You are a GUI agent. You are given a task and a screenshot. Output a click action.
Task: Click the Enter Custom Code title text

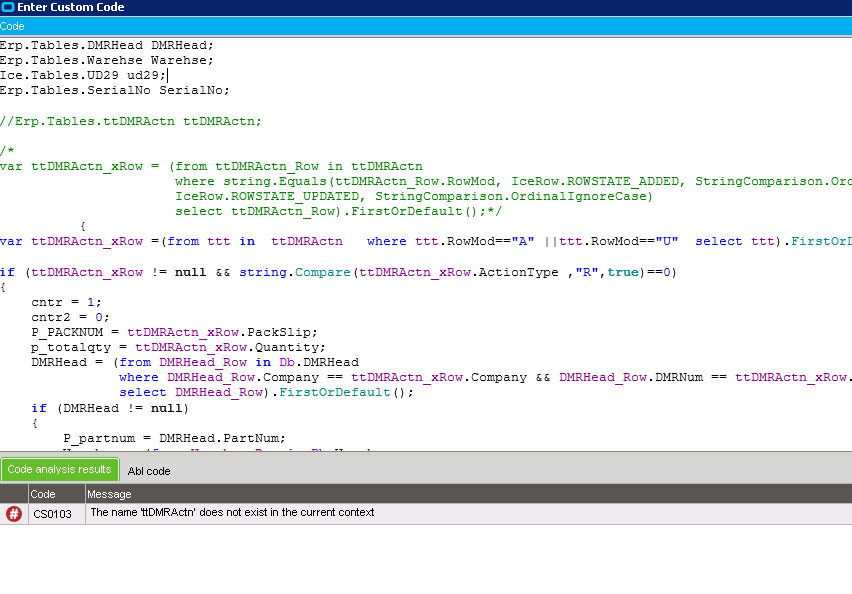pyautogui.click(x=71, y=7)
